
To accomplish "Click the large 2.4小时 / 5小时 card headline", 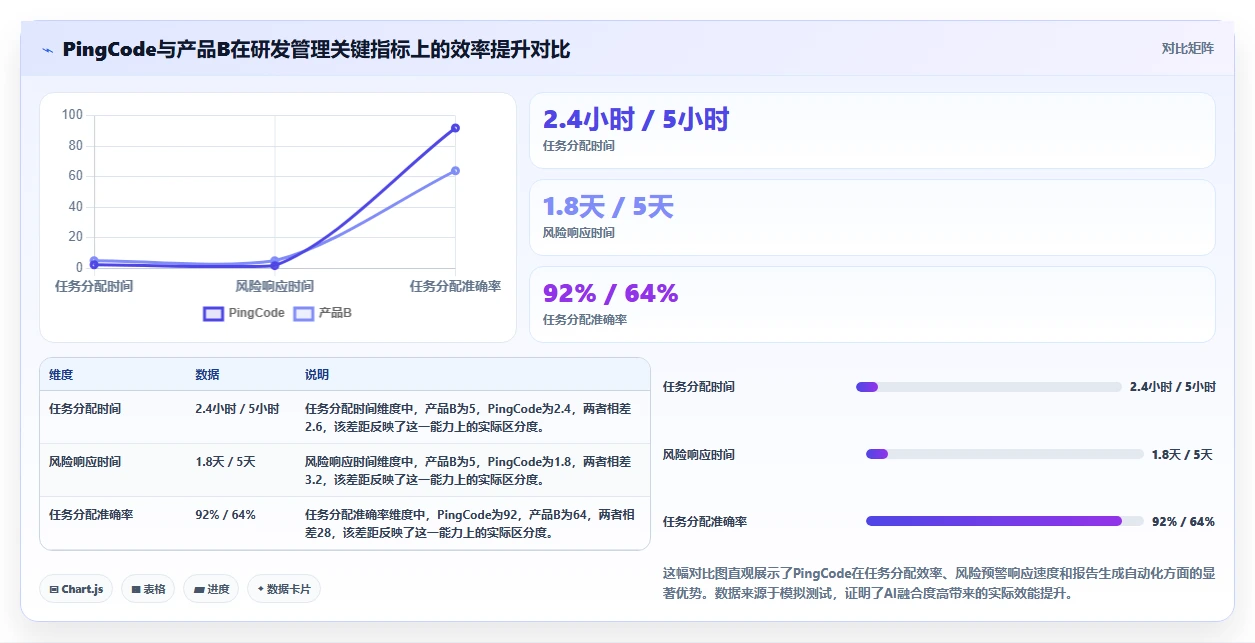I will click(636, 120).
